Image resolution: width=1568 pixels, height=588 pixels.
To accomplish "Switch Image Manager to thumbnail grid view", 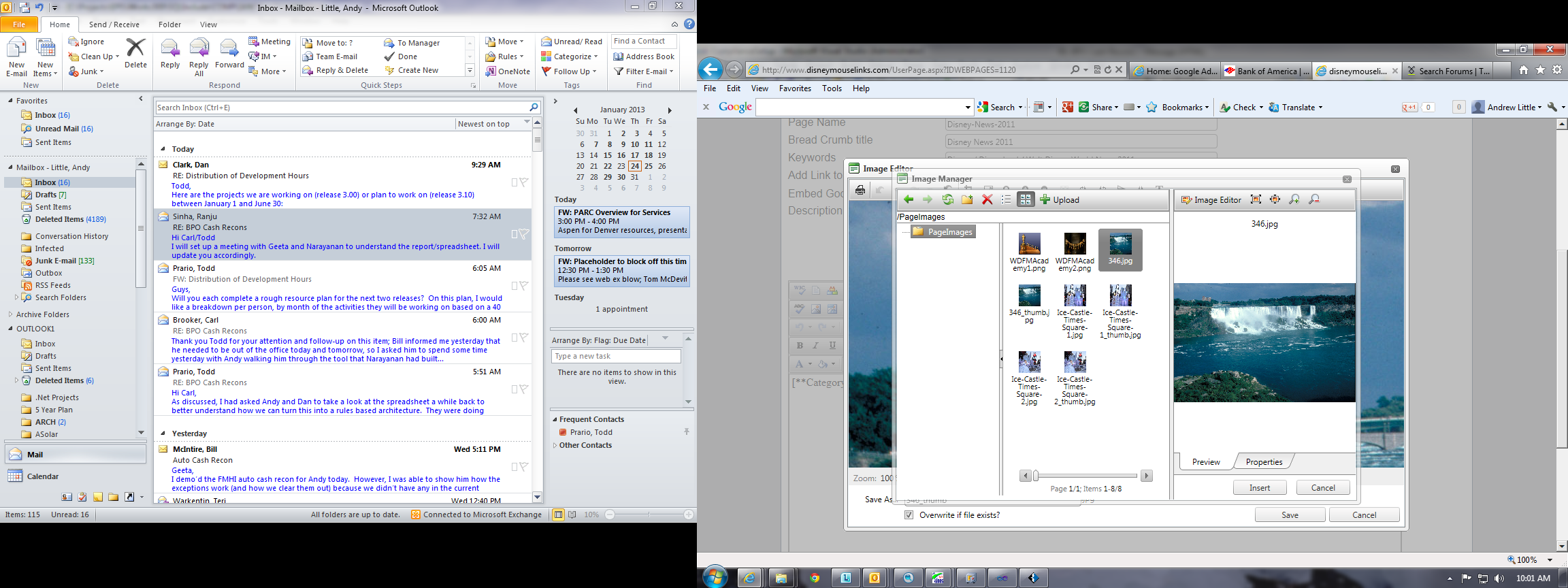I will [1026, 199].
